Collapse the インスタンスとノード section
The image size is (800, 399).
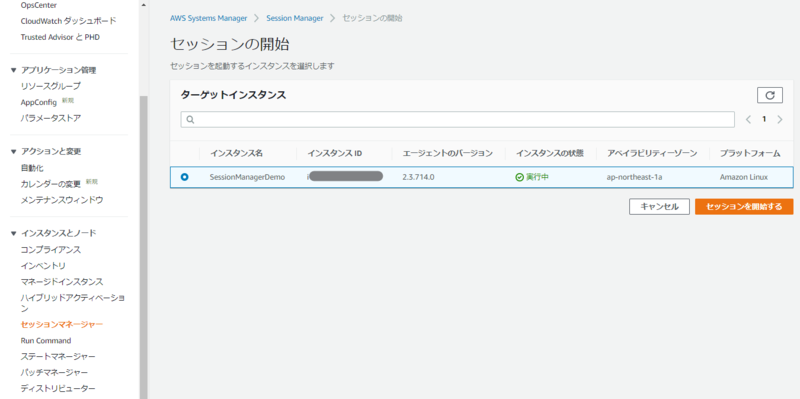(x=13, y=233)
